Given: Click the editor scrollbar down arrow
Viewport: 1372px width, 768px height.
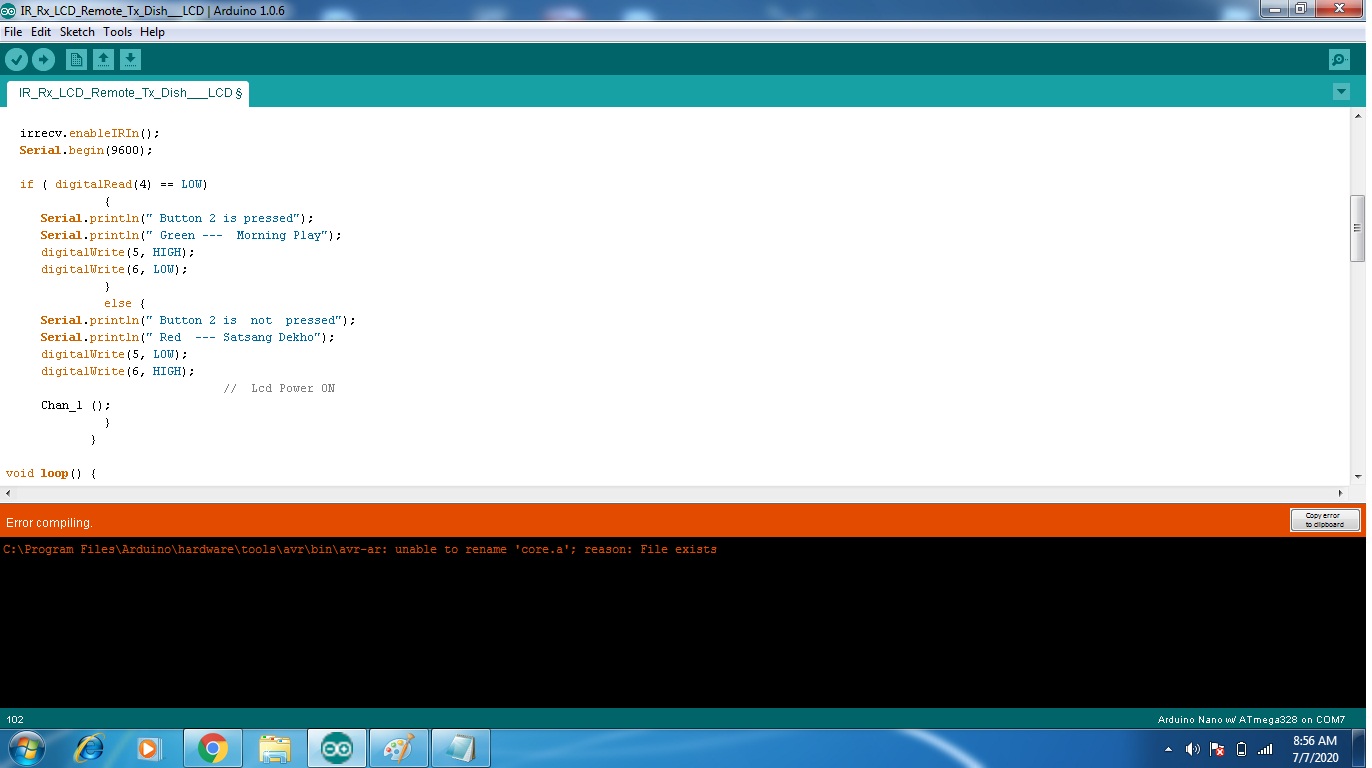Looking at the screenshot, I should pyautogui.click(x=1357, y=477).
